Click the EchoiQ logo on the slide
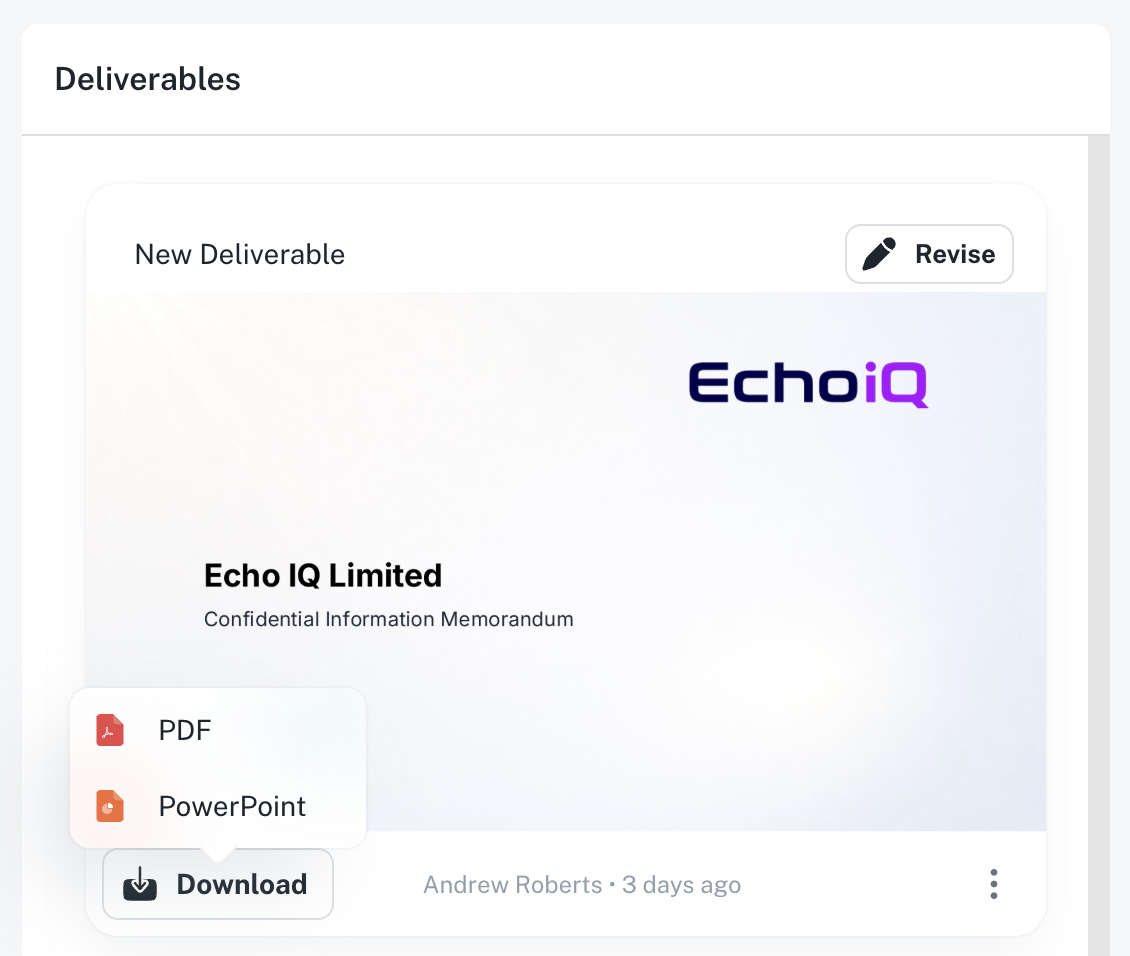 point(808,384)
